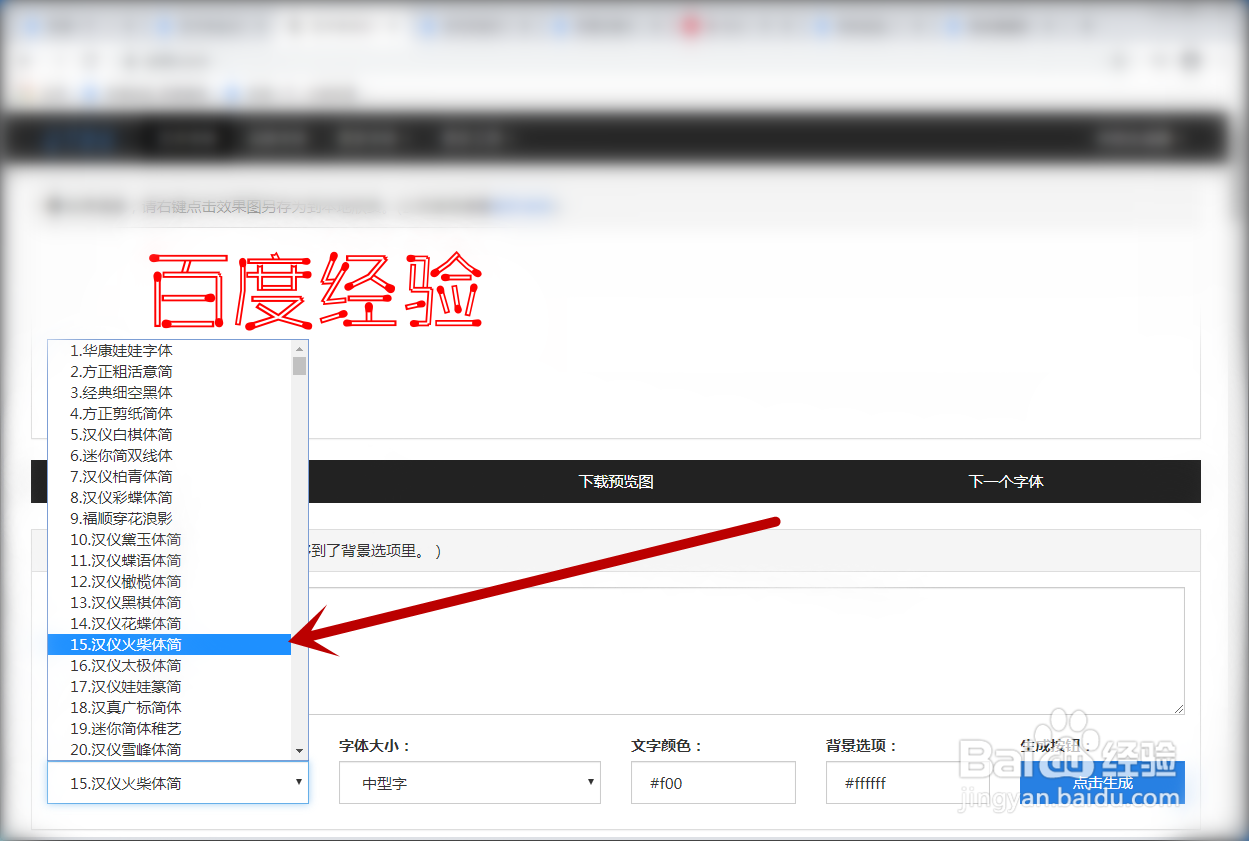The height and width of the screenshot is (841, 1249).
Task: Open font combo box showing 15.汉仪火柴体简
Action: pyautogui.click(x=178, y=783)
